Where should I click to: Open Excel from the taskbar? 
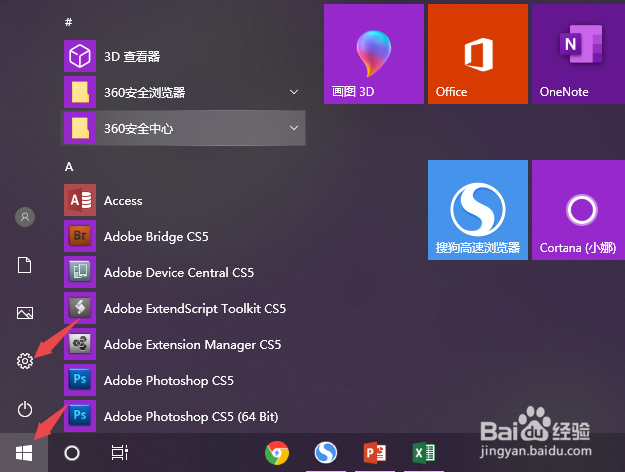pyautogui.click(x=424, y=453)
